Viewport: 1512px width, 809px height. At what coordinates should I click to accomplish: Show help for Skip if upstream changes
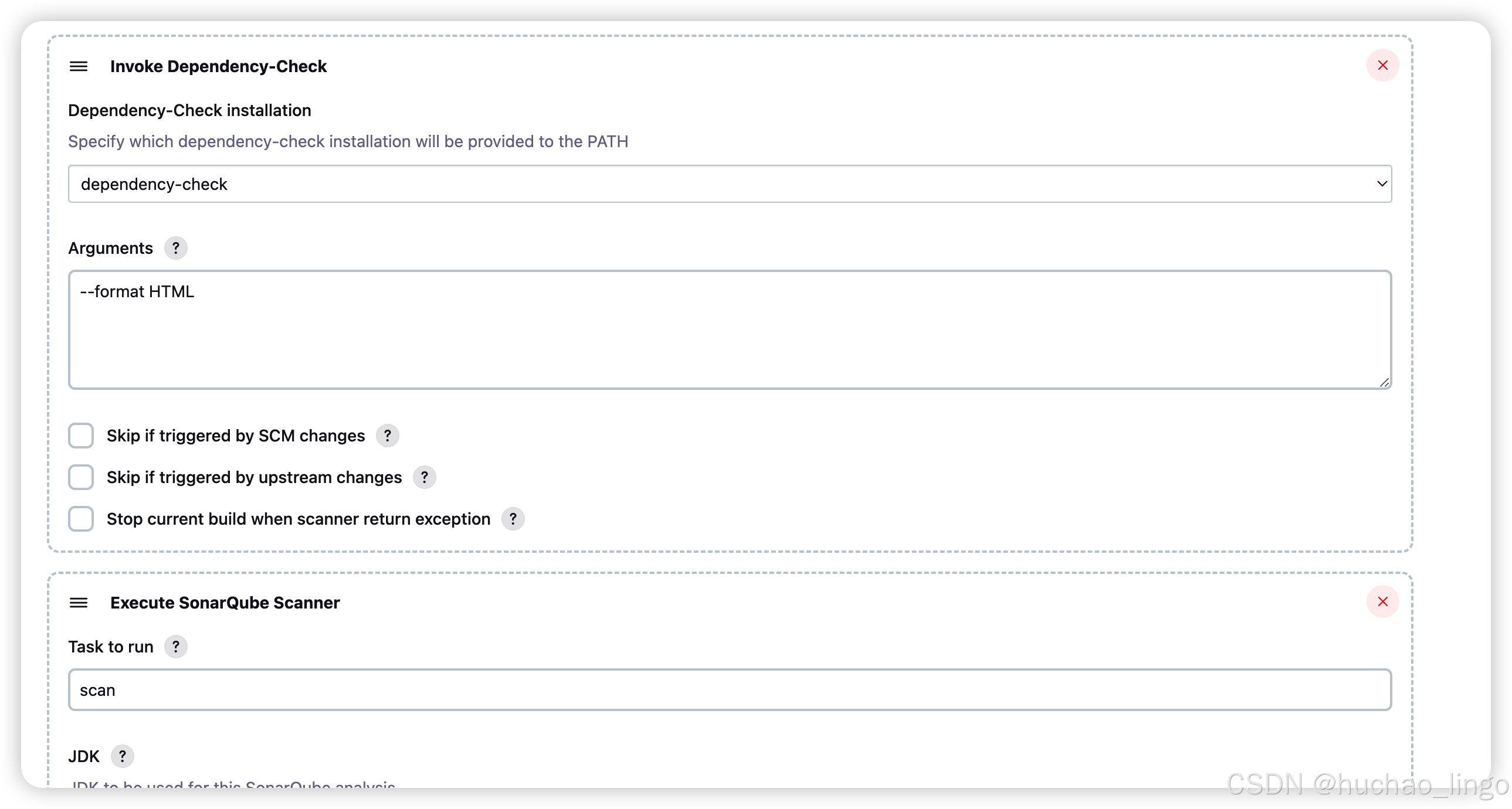tap(425, 477)
